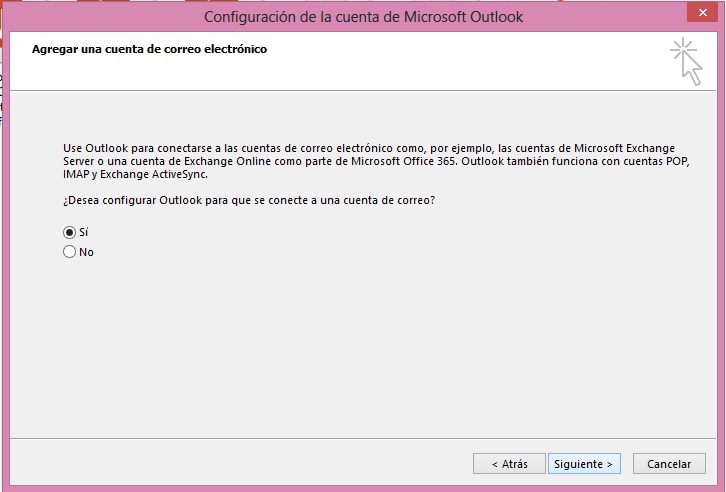This screenshot has width=726, height=492.
Task: Click the wizard cursor icon in header
Action: click(x=686, y=61)
